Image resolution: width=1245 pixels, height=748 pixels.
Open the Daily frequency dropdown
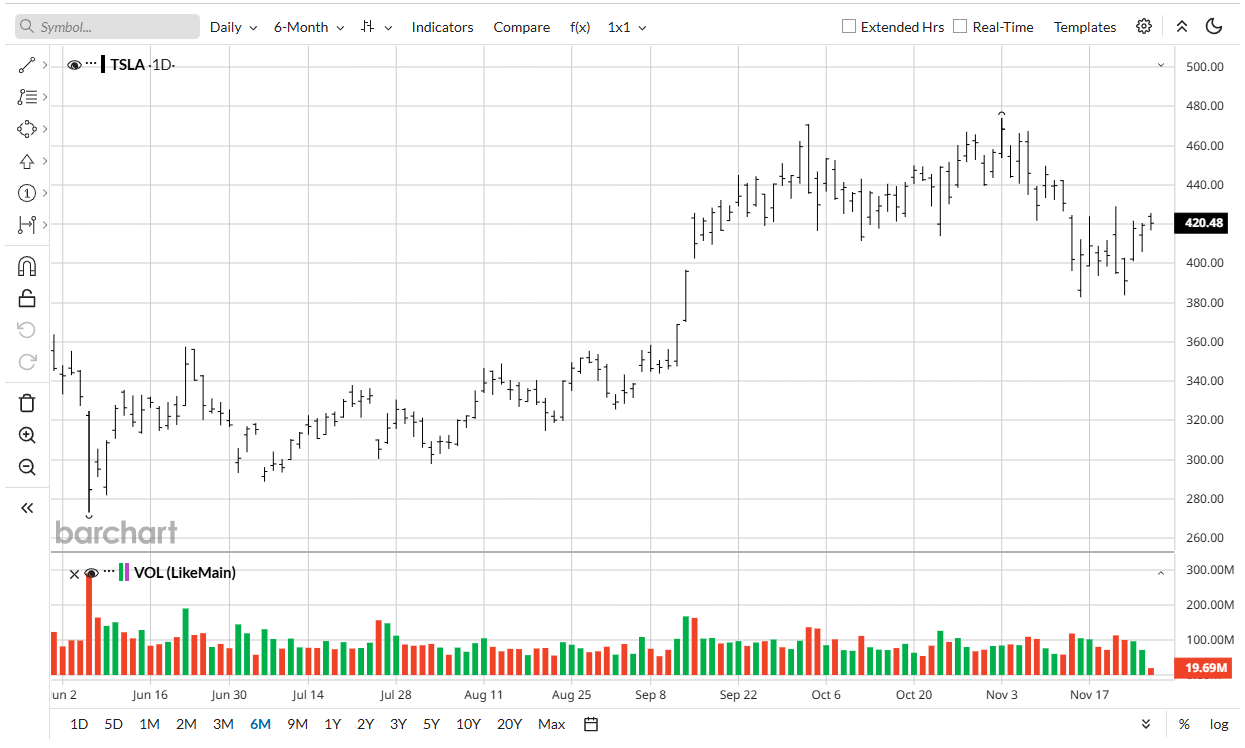point(233,27)
